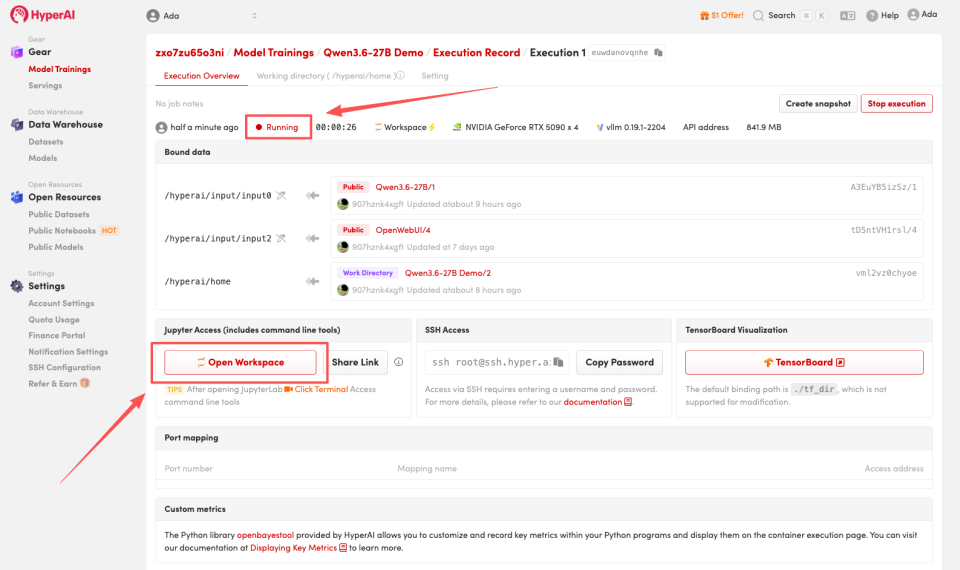Switch to Execution Overview tab
This screenshot has width=960, height=570.
point(201,76)
